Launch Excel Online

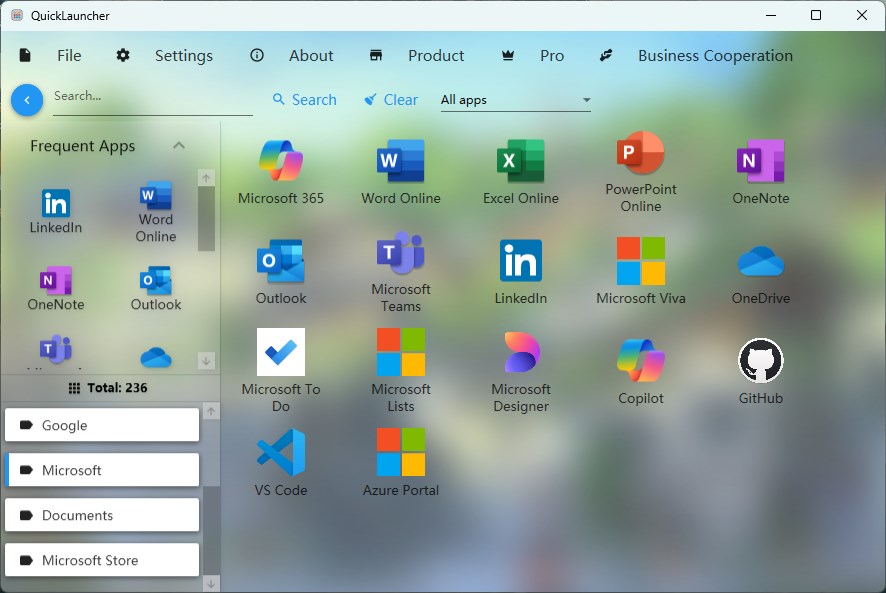(x=520, y=172)
